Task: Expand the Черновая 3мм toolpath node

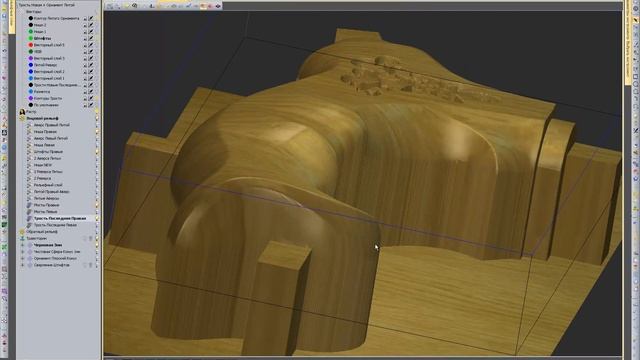Action: click(x=22, y=245)
